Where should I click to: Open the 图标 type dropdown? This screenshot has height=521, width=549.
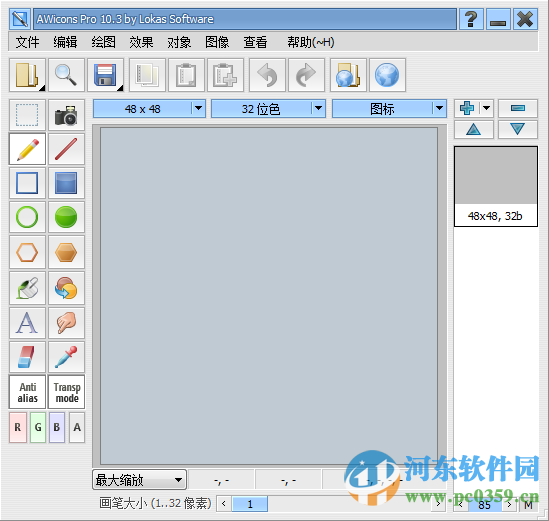[389, 109]
